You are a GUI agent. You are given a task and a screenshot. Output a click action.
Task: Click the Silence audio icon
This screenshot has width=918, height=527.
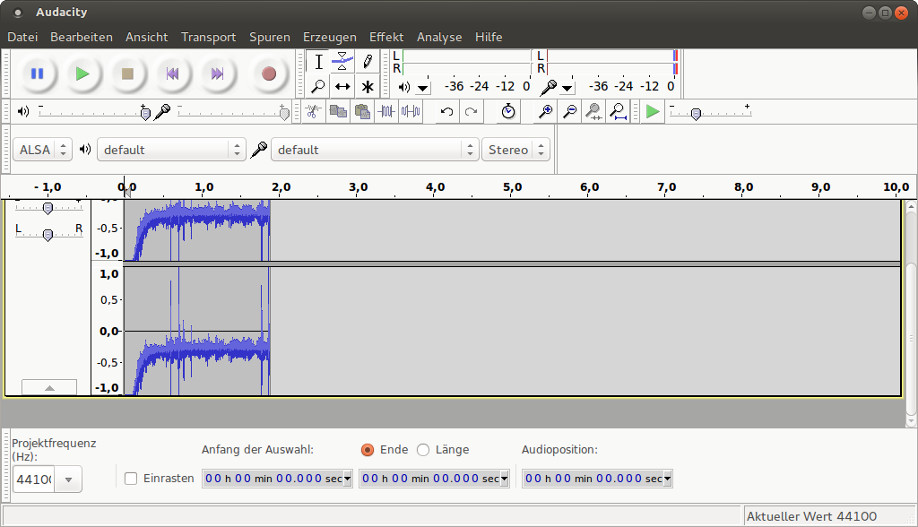pyautogui.click(x=410, y=111)
